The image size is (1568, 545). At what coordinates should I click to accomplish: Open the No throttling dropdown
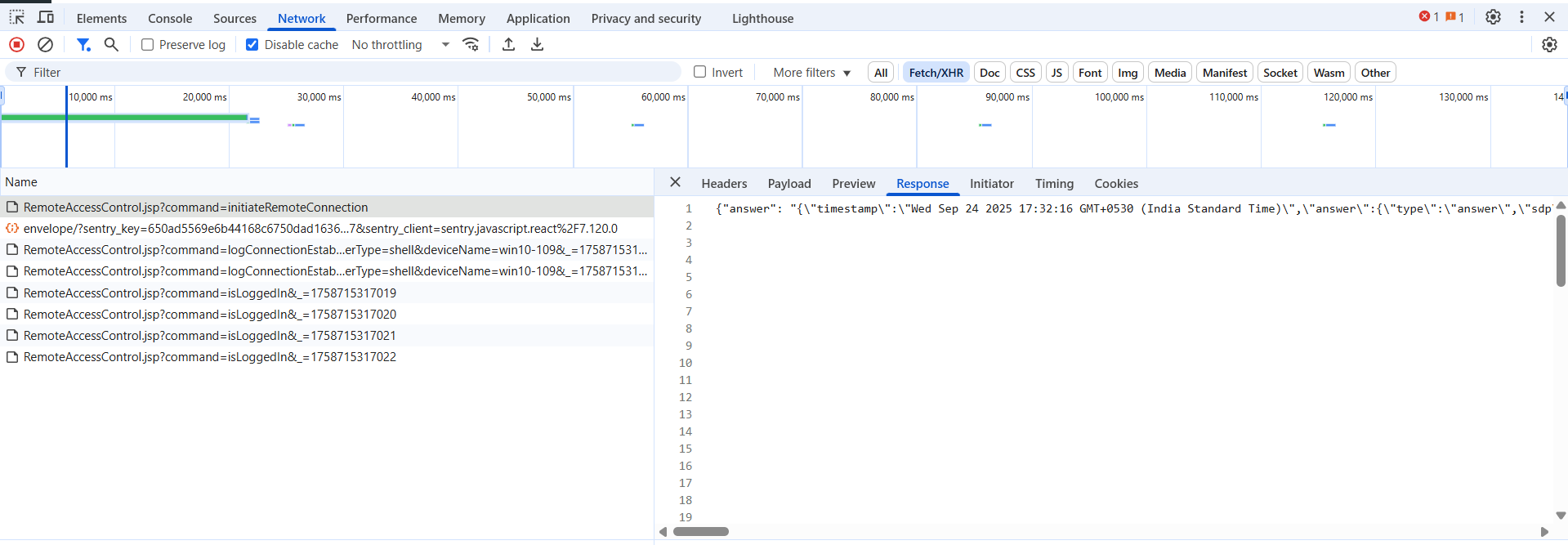click(x=400, y=45)
